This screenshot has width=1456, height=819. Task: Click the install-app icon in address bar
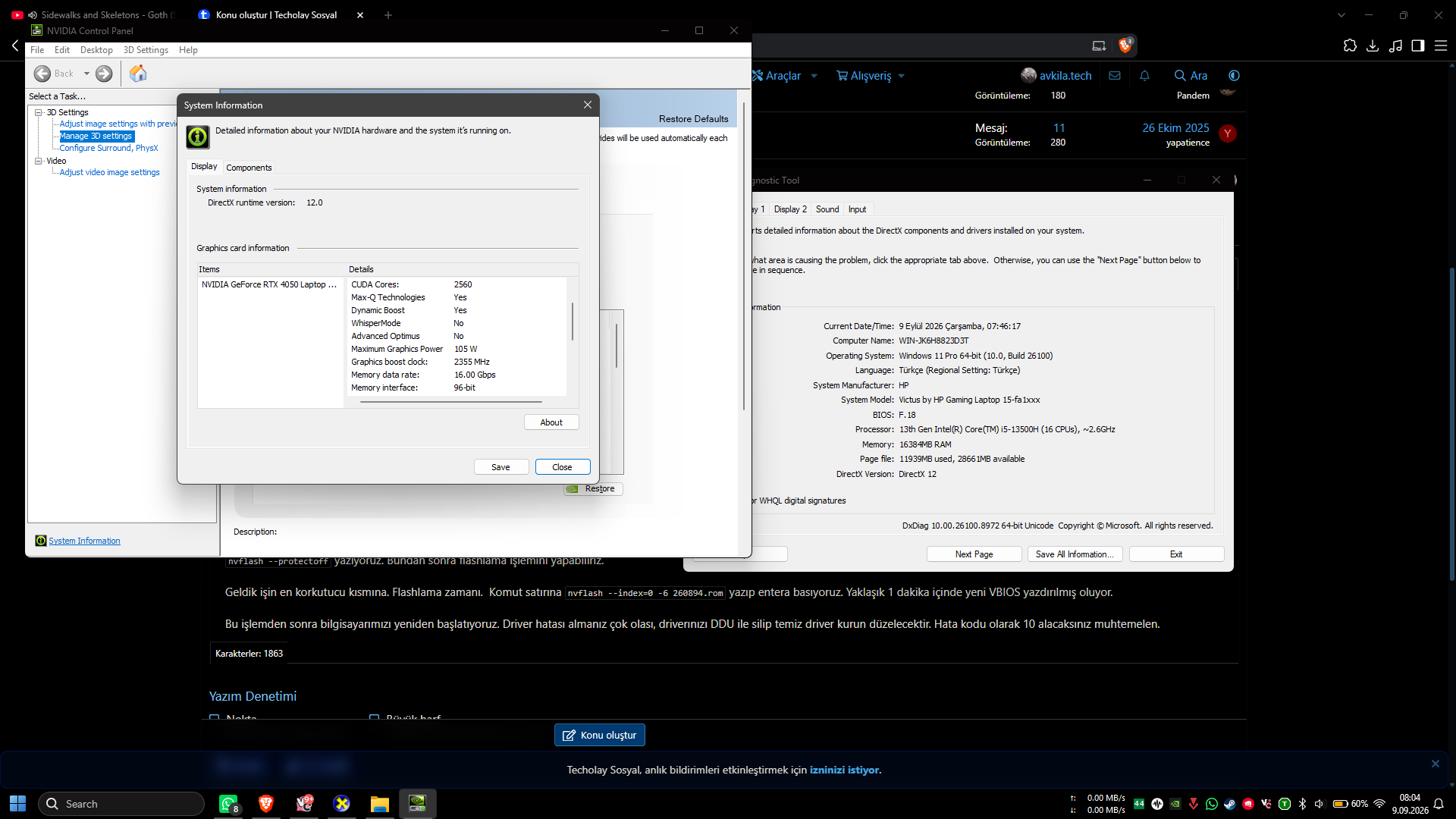pyautogui.click(x=1099, y=45)
